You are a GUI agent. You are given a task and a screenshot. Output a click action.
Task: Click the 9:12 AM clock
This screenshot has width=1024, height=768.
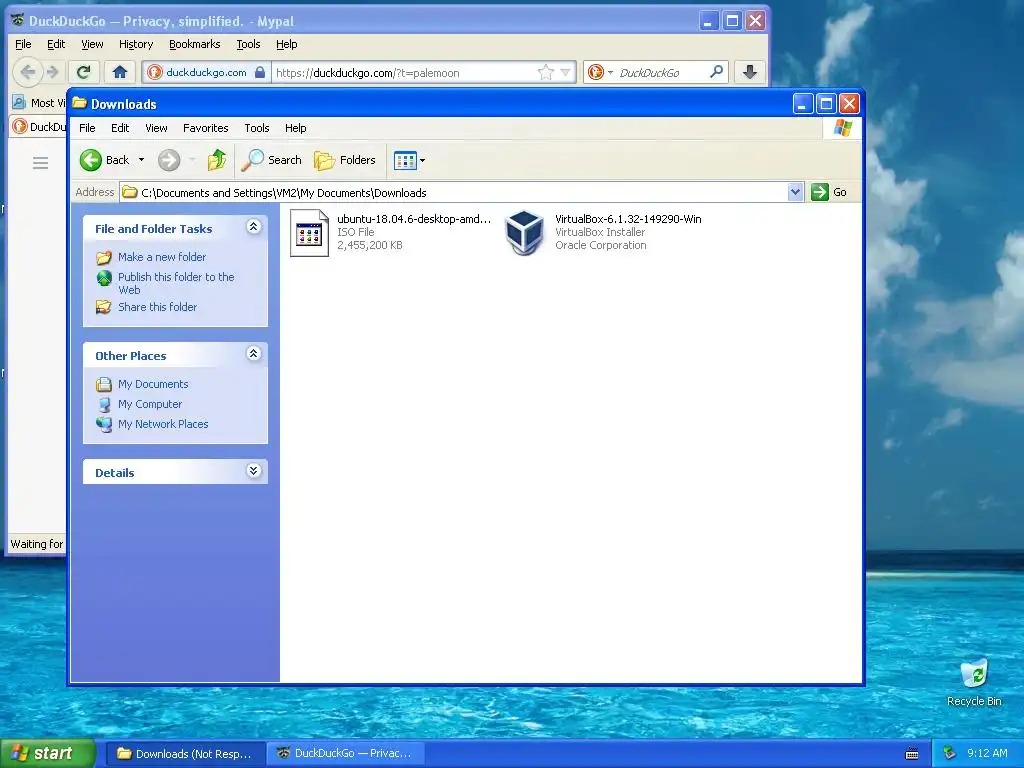click(x=987, y=754)
